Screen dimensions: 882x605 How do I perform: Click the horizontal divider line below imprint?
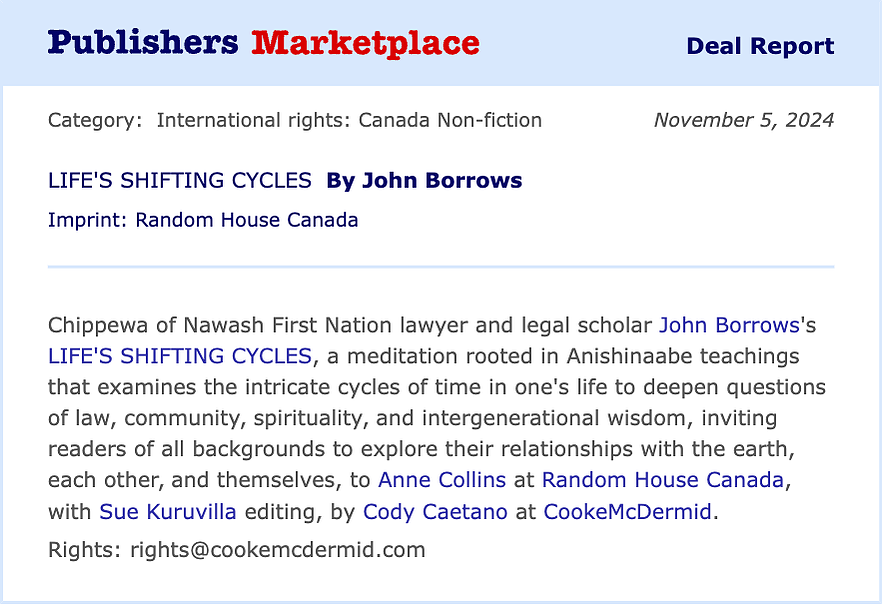441,267
